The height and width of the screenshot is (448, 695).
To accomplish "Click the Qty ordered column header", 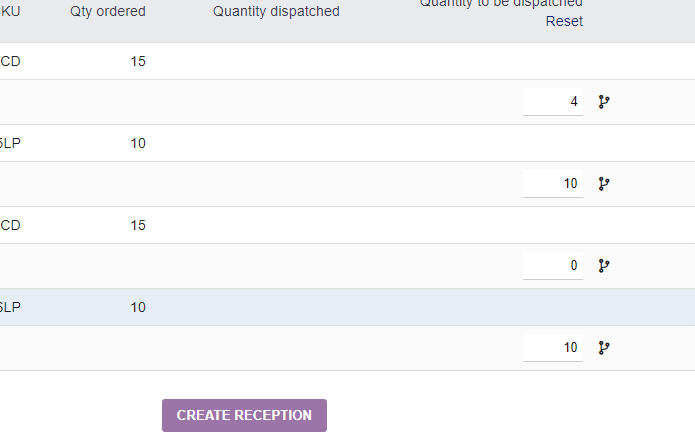I will coord(108,11).
